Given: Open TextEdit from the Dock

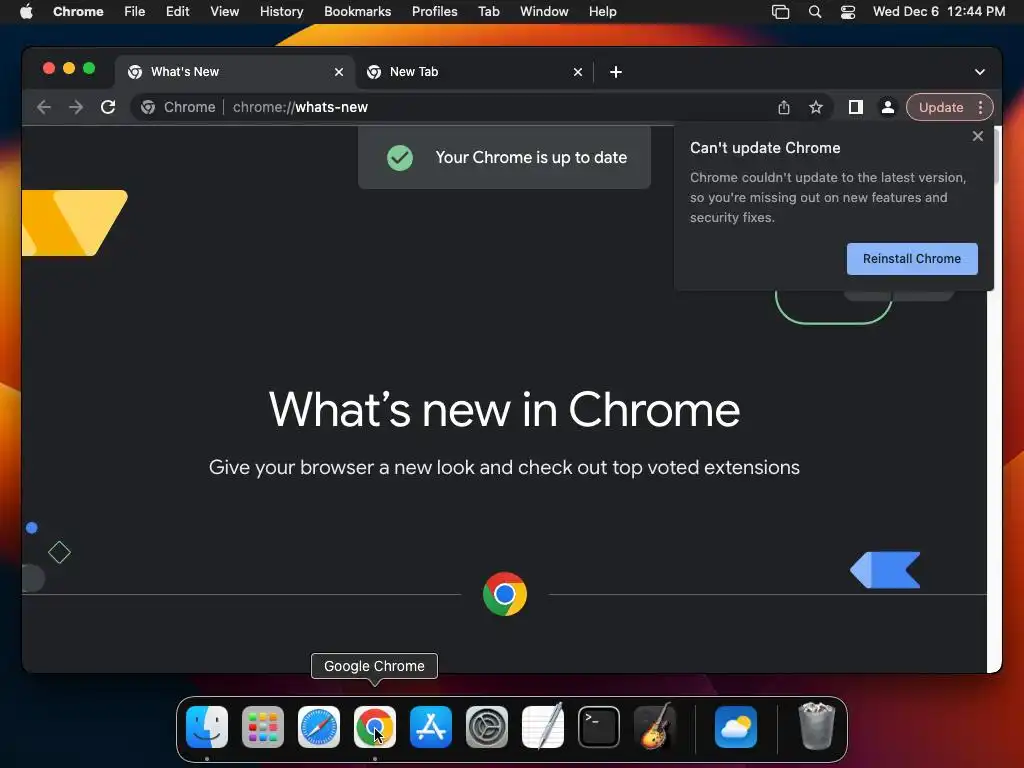Looking at the screenshot, I should (543, 727).
